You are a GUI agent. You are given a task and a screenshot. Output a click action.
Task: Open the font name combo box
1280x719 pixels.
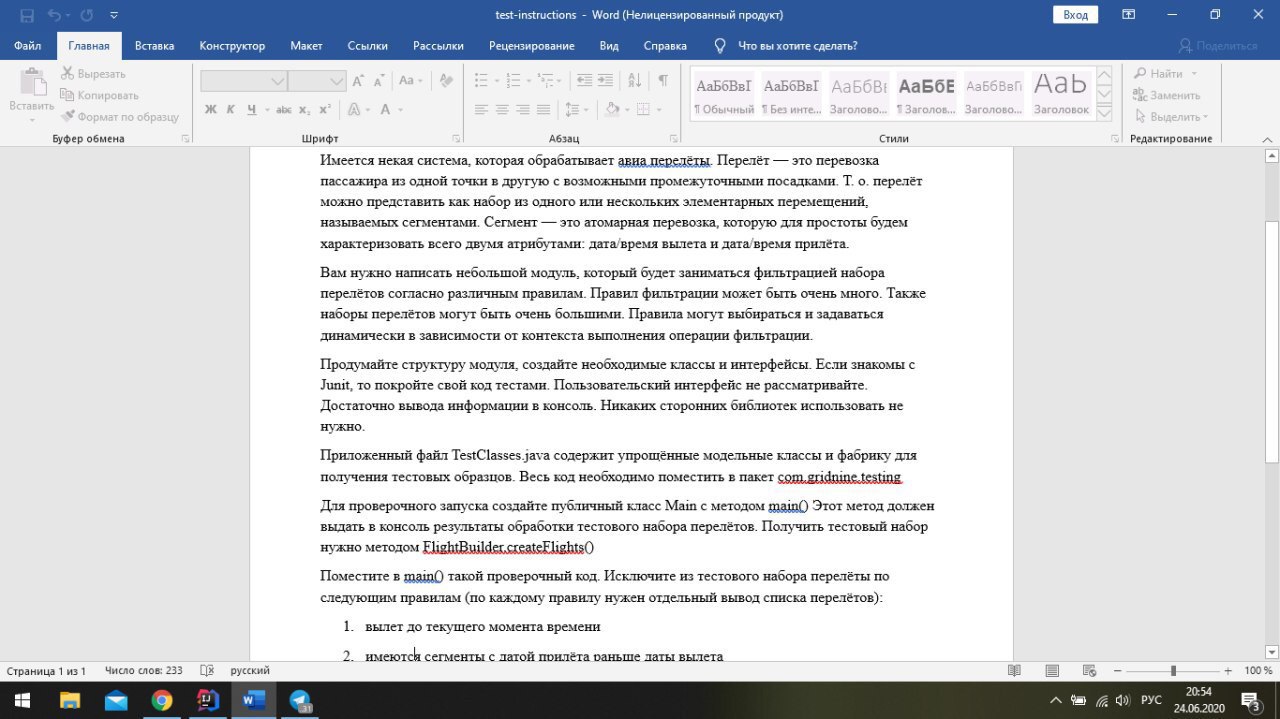point(245,81)
